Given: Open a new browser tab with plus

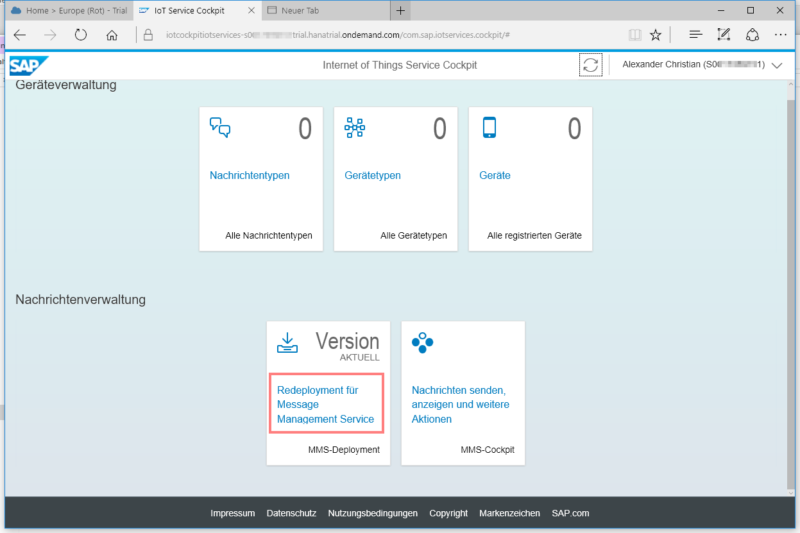Looking at the screenshot, I should (x=401, y=10).
